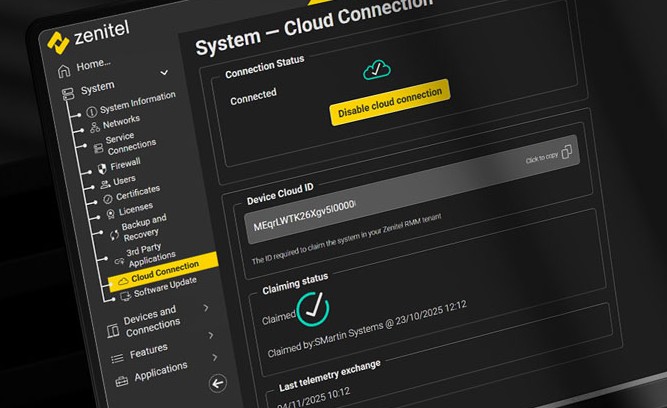
Task: Click the Zenitel logo icon
Action: click(58, 43)
